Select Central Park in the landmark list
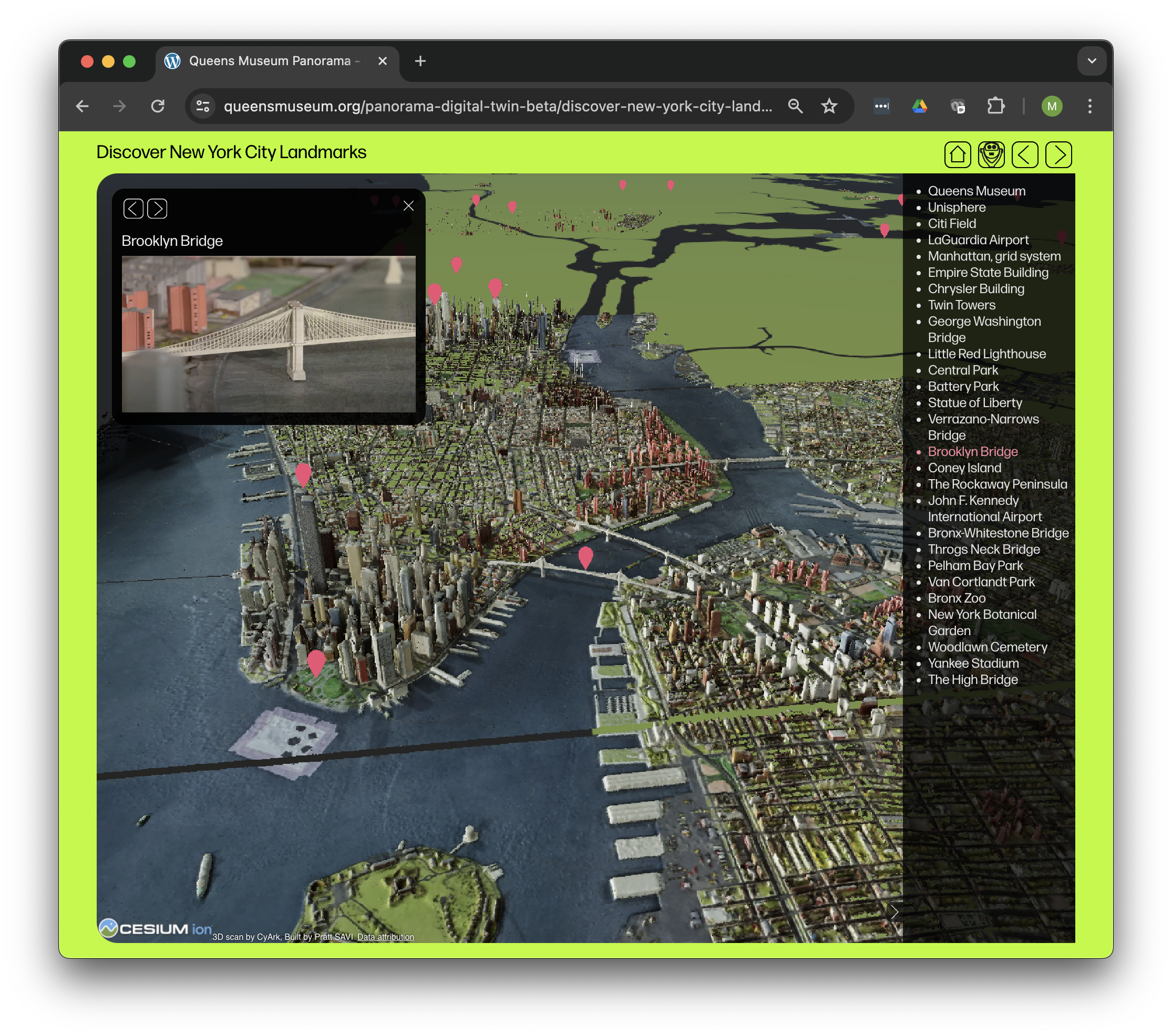The height and width of the screenshot is (1036, 1172). pos(963,370)
